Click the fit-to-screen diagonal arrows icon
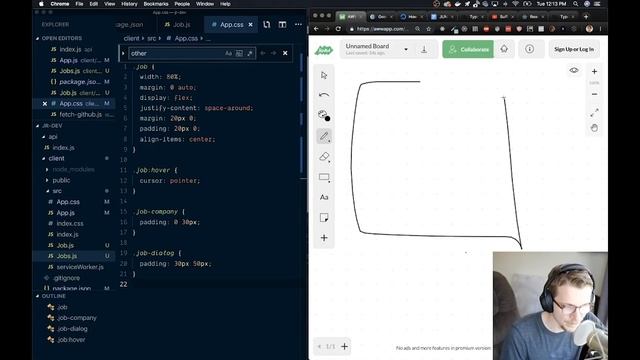The image size is (640, 360). click(x=594, y=112)
